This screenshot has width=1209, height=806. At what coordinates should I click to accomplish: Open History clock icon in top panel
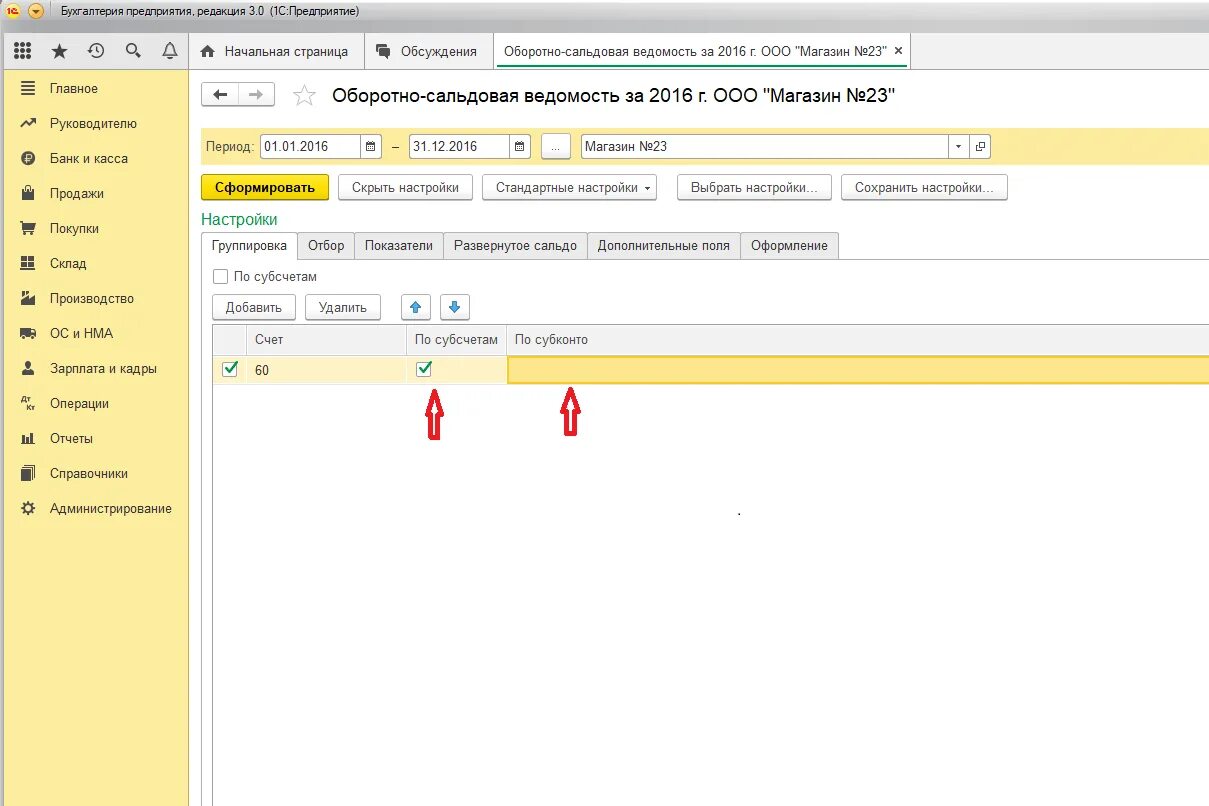point(96,51)
